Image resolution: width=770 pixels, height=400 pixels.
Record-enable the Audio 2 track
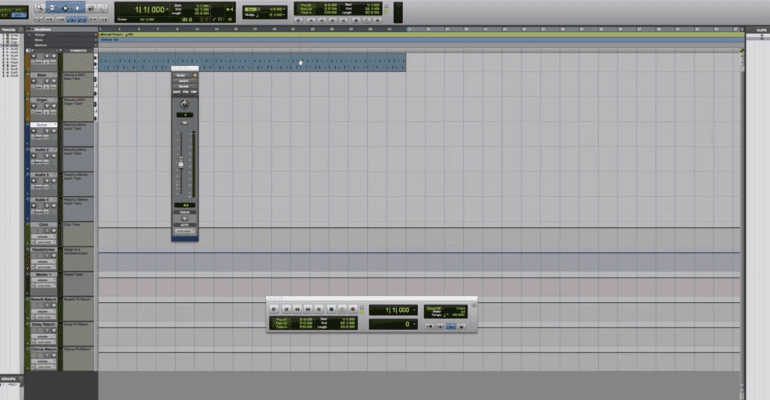(33, 156)
